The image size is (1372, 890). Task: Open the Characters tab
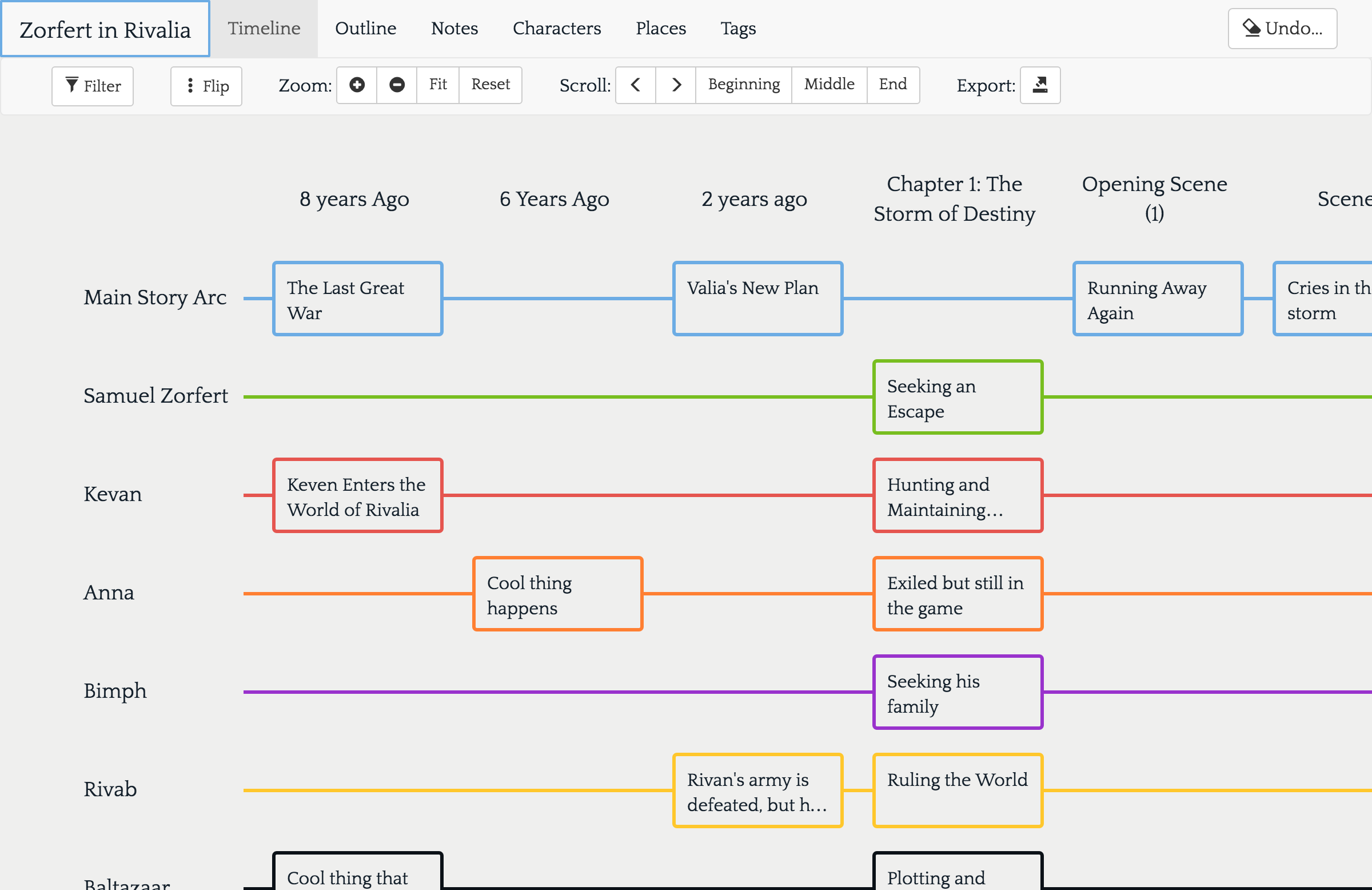556,28
